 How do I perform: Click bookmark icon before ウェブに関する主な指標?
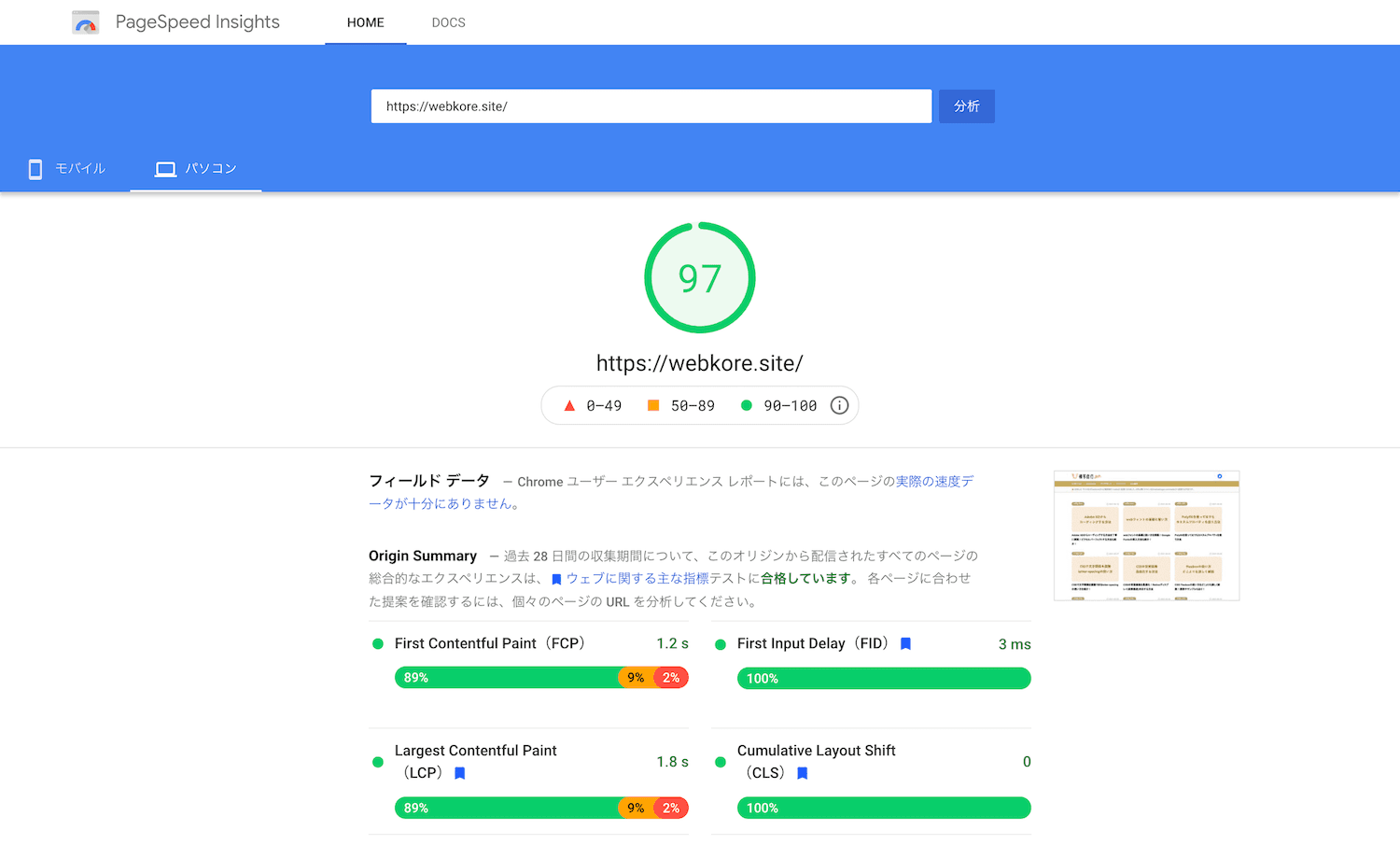pos(556,579)
